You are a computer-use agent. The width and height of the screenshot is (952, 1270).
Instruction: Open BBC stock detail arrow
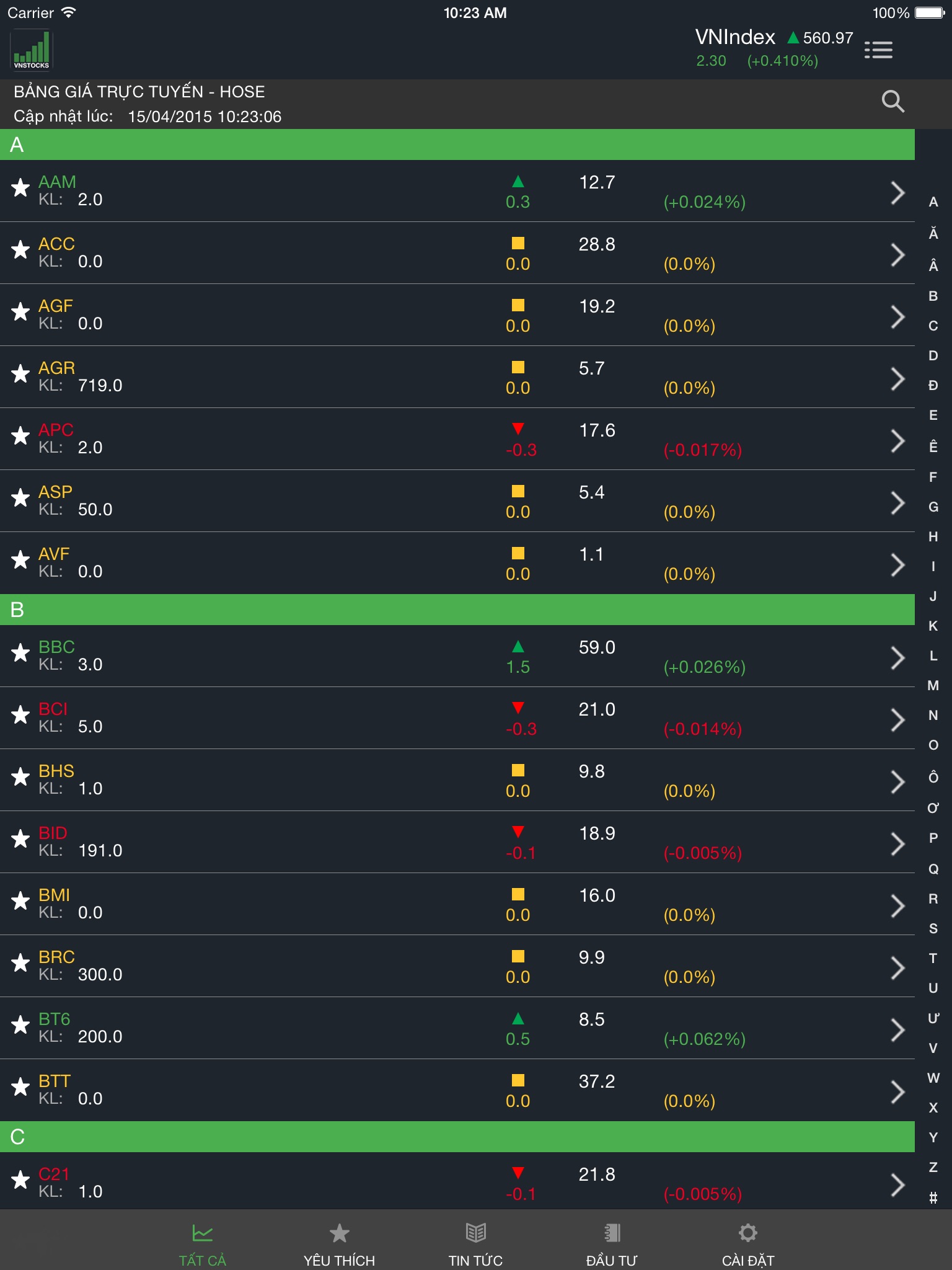click(x=897, y=657)
